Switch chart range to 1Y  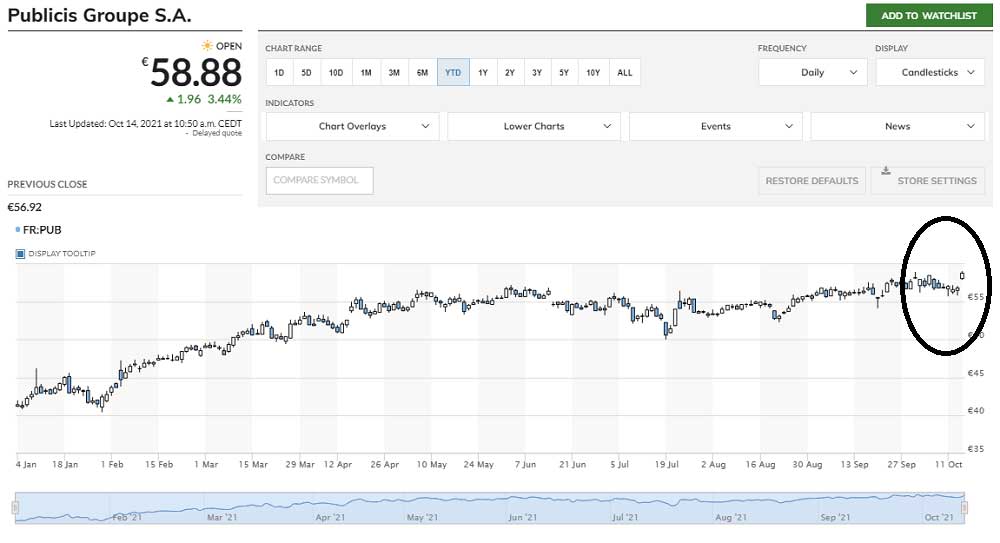[x=483, y=73]
